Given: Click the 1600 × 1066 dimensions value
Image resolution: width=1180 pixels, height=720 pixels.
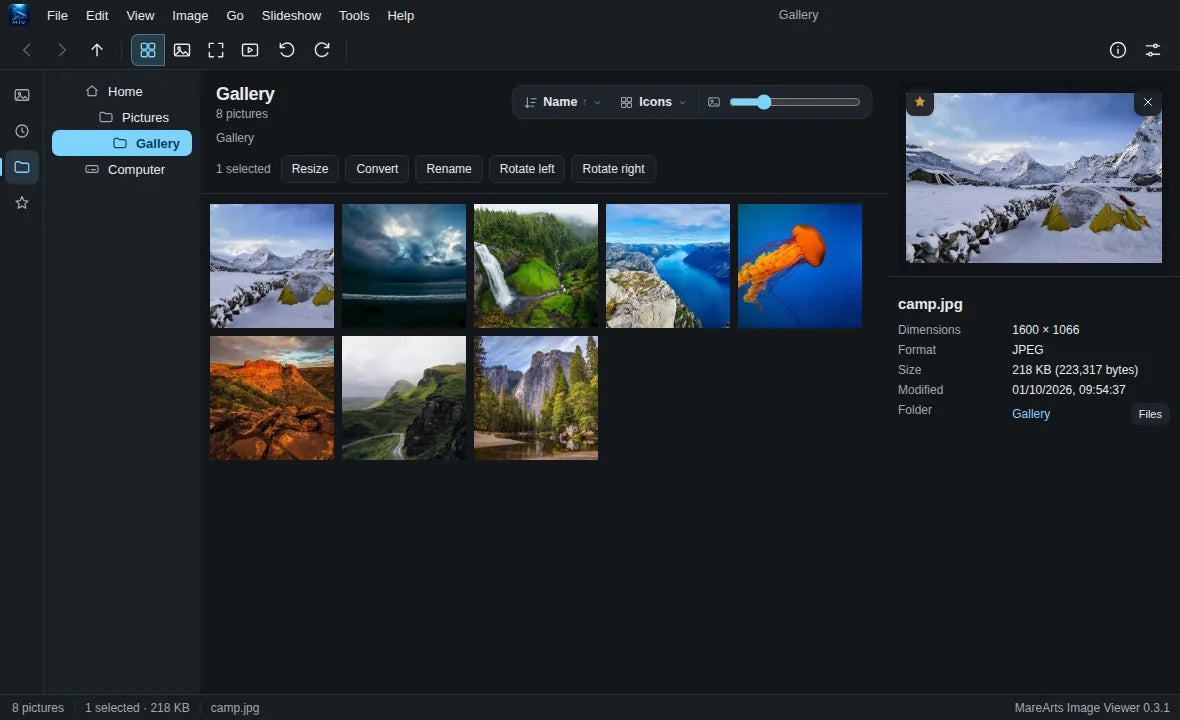Looking at the screenshot, I should (1045, 330).
